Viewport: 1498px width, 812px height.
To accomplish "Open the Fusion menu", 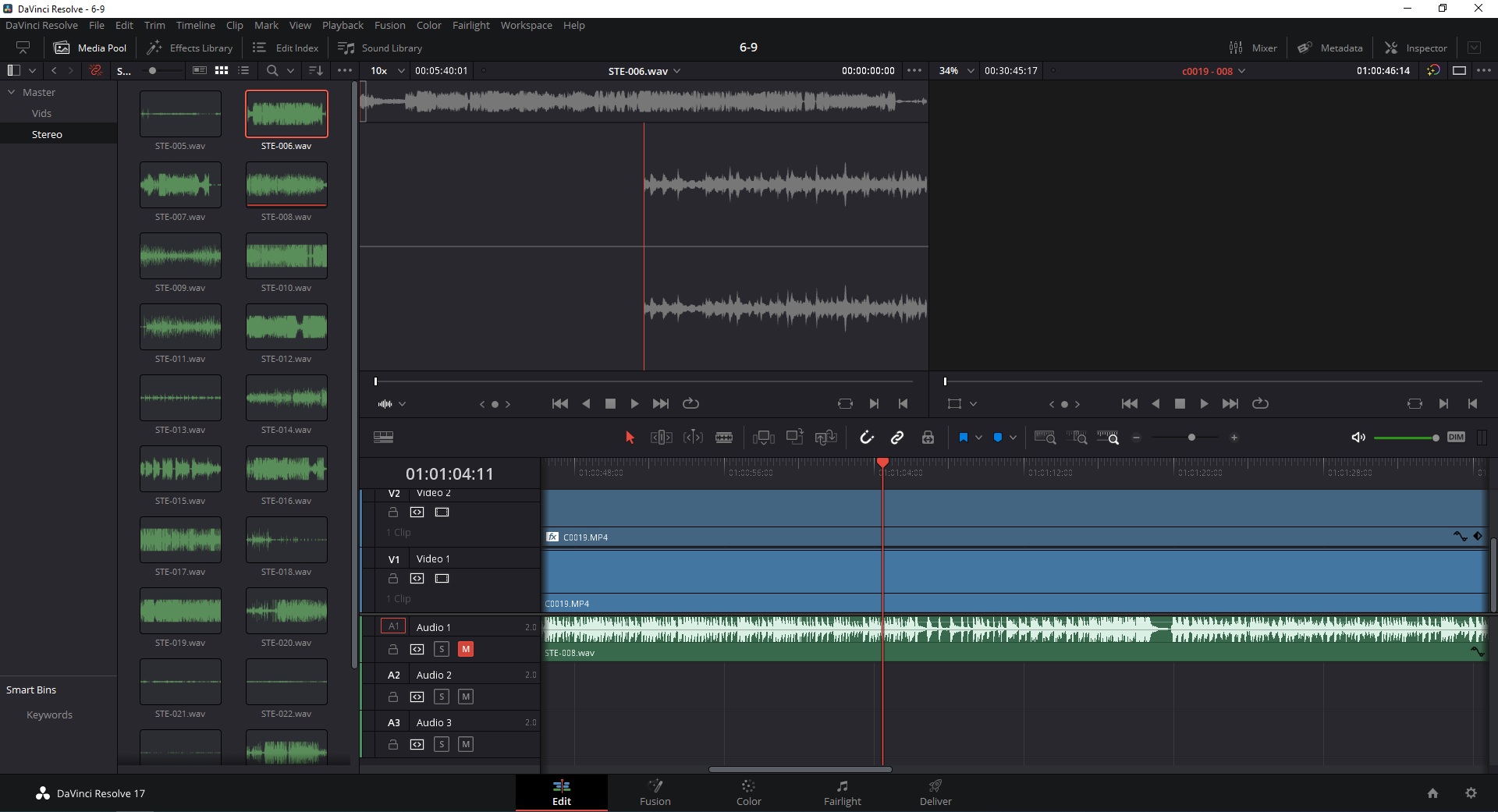I will tap(389, 25).
